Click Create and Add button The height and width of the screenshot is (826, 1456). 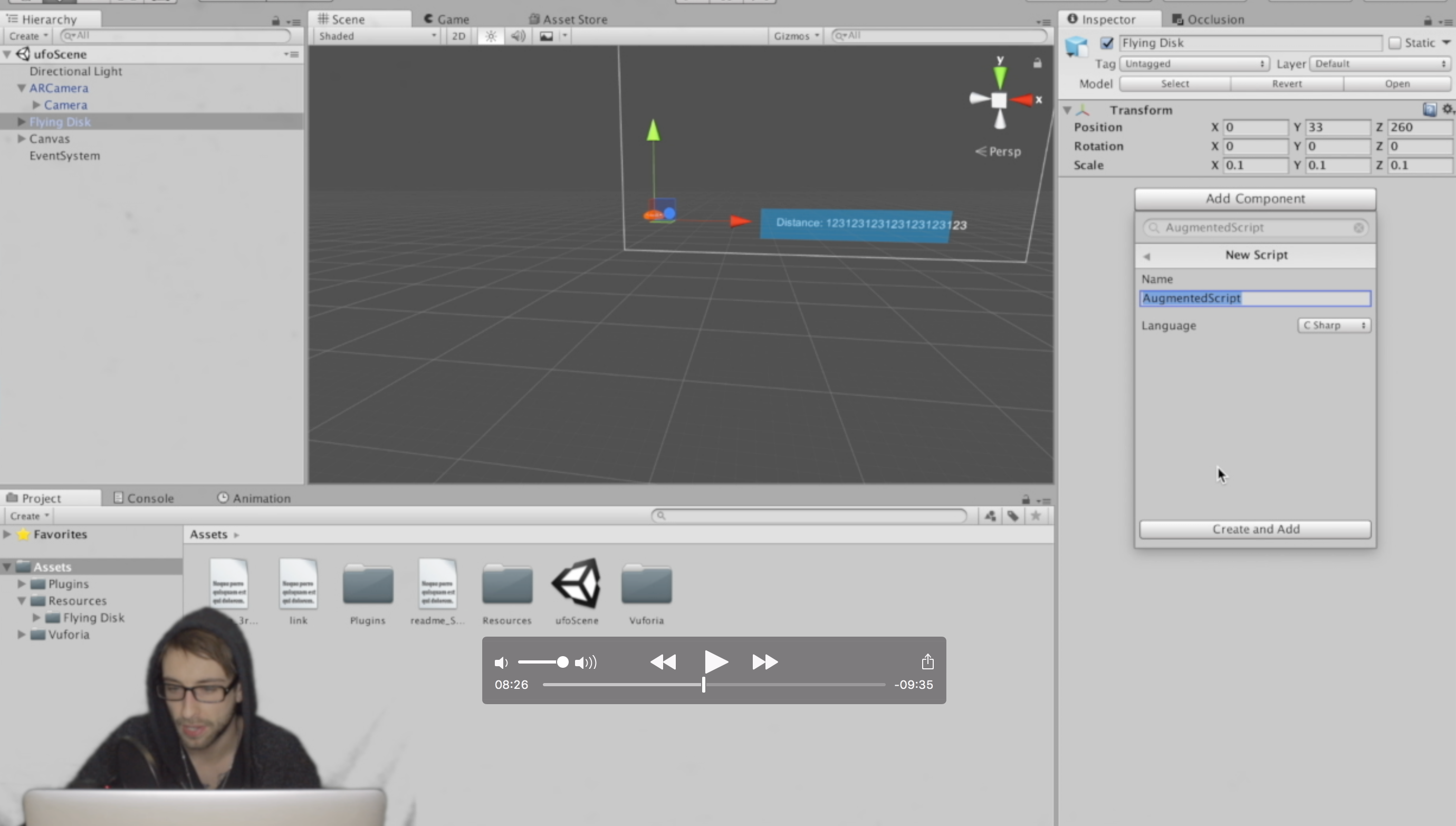pyautogui.click(x=1255, y=529)
